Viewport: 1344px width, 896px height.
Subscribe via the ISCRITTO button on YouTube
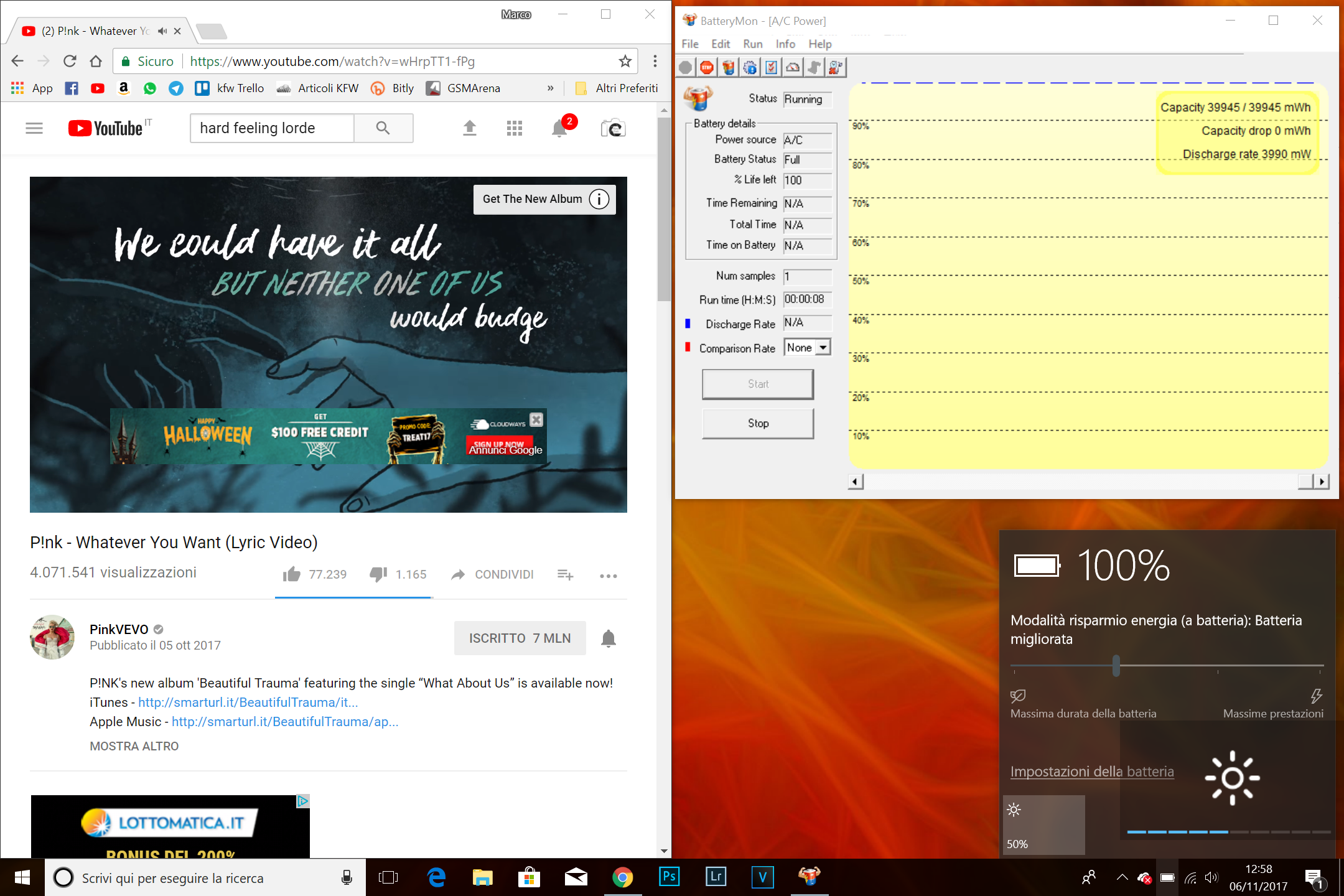tap(520, 638)
